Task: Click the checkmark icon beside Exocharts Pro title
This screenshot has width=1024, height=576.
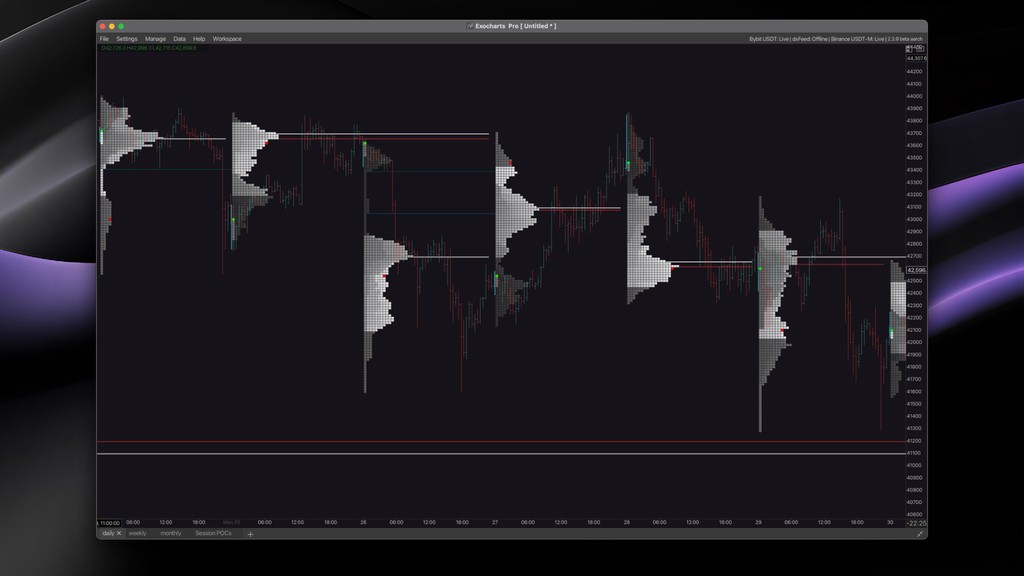Action: 468,26
